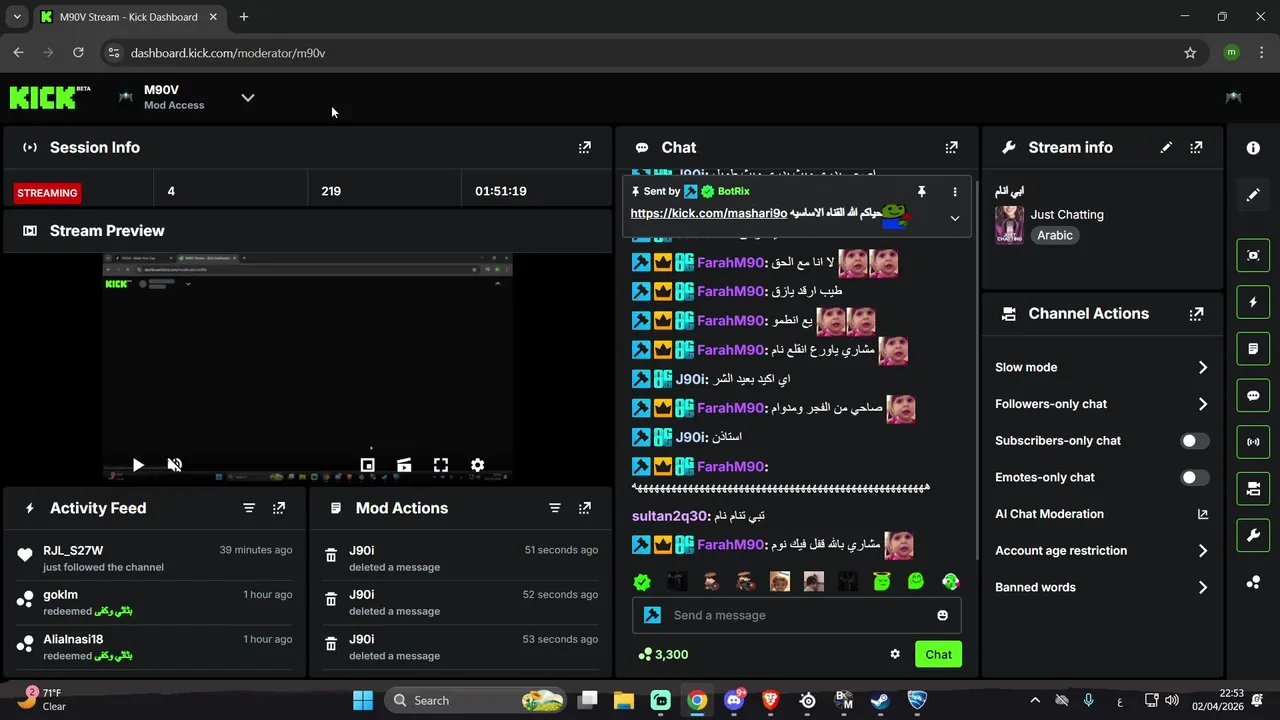Click the Just Chatting category thumbnail
The height and width of the screenshot is (720, 1280).
click(1009, 225)
